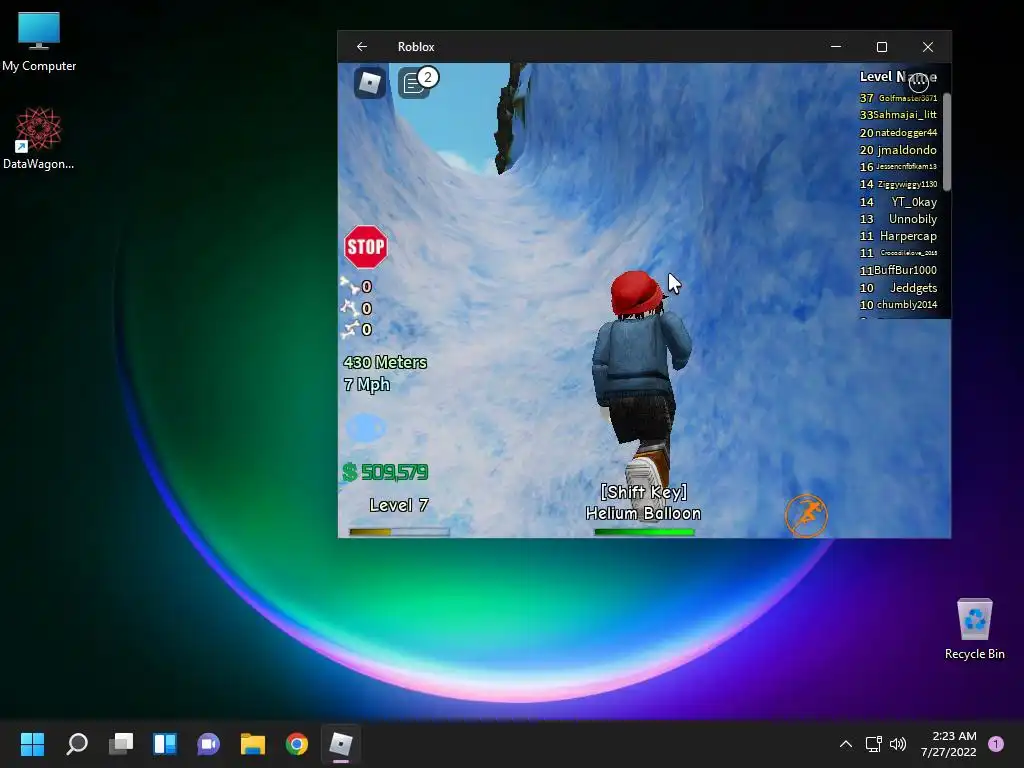Click the network tray icon
The width and height of the screenshot is (1024, 768).
tap(873, 744)
